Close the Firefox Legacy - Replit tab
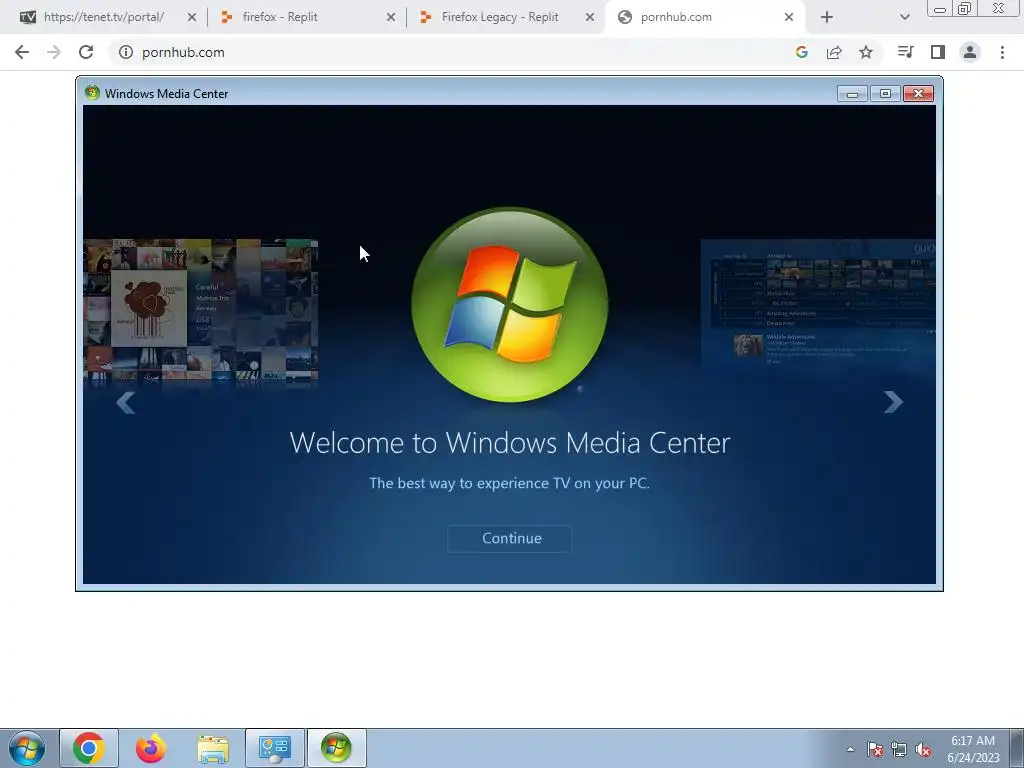The image size is (1024, 768). [590, 18]
